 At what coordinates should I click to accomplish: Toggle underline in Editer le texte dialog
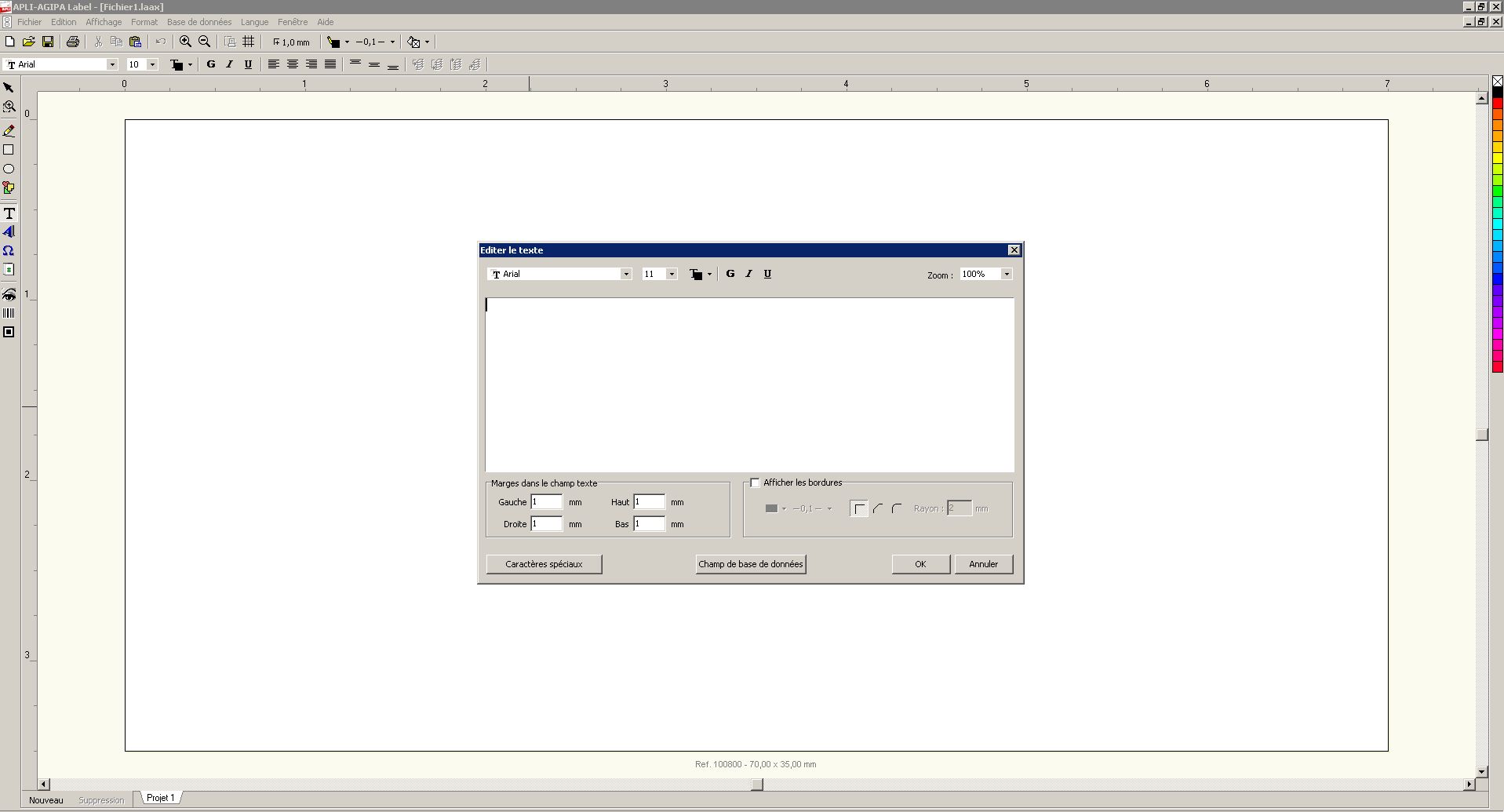click(x=767, y=274)
